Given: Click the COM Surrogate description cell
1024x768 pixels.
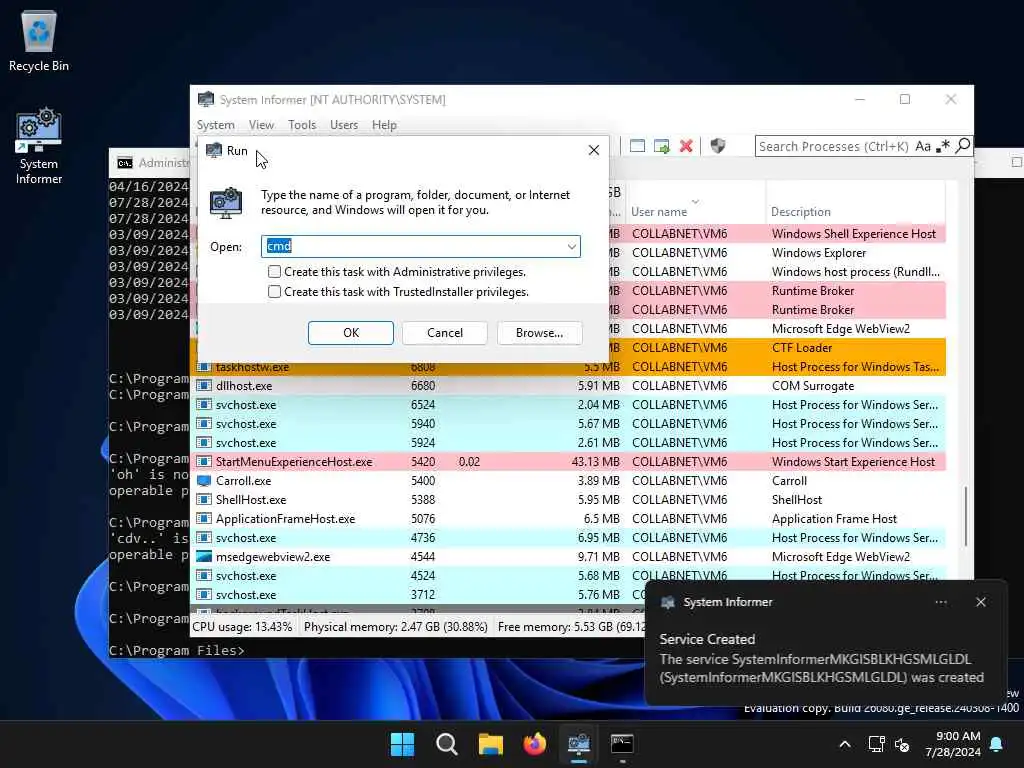Looking at the screenshot, I should (812, 386).
